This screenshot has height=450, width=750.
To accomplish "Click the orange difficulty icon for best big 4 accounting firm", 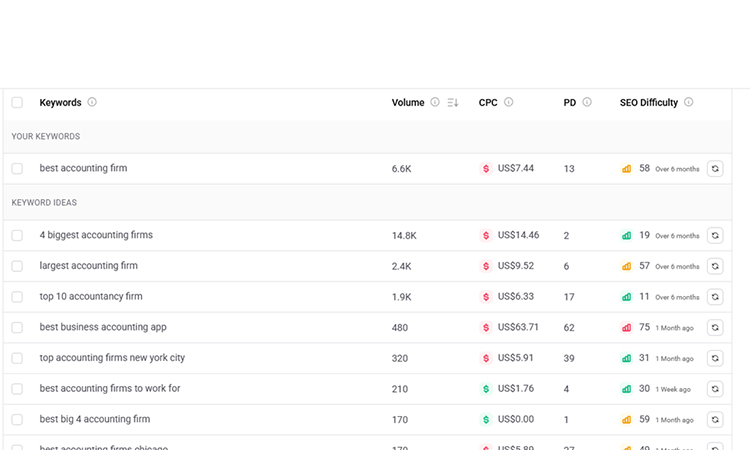I will [626, 419].
